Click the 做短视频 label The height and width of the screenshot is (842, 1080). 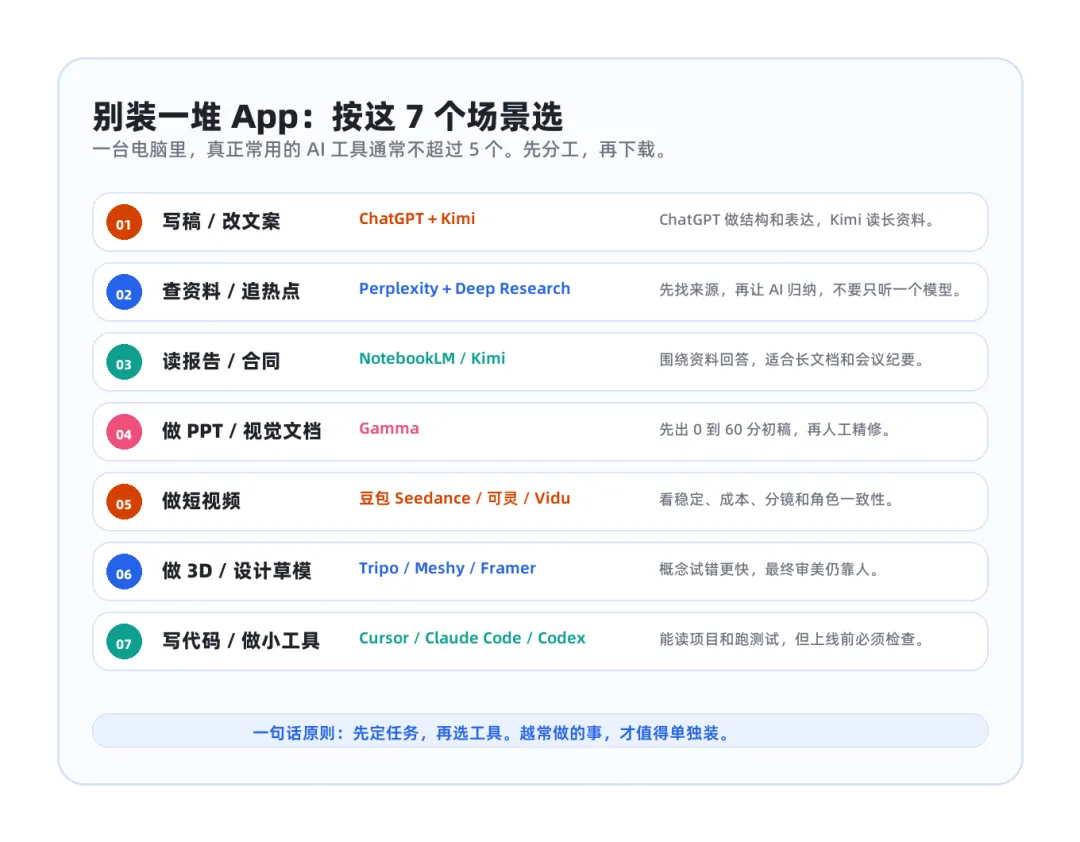pyautogui.click(x=201, y=502)
